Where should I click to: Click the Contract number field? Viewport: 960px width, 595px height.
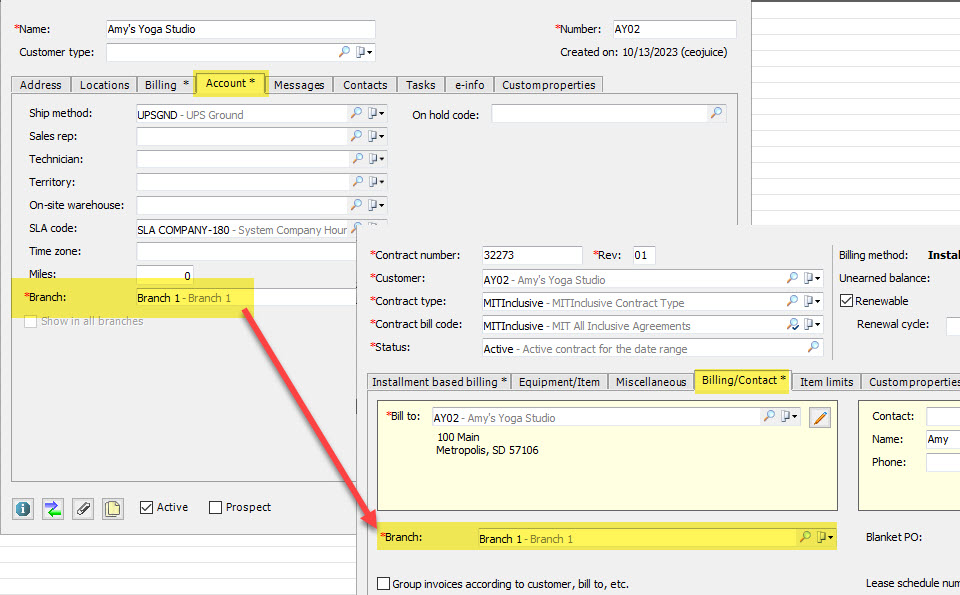532,255
